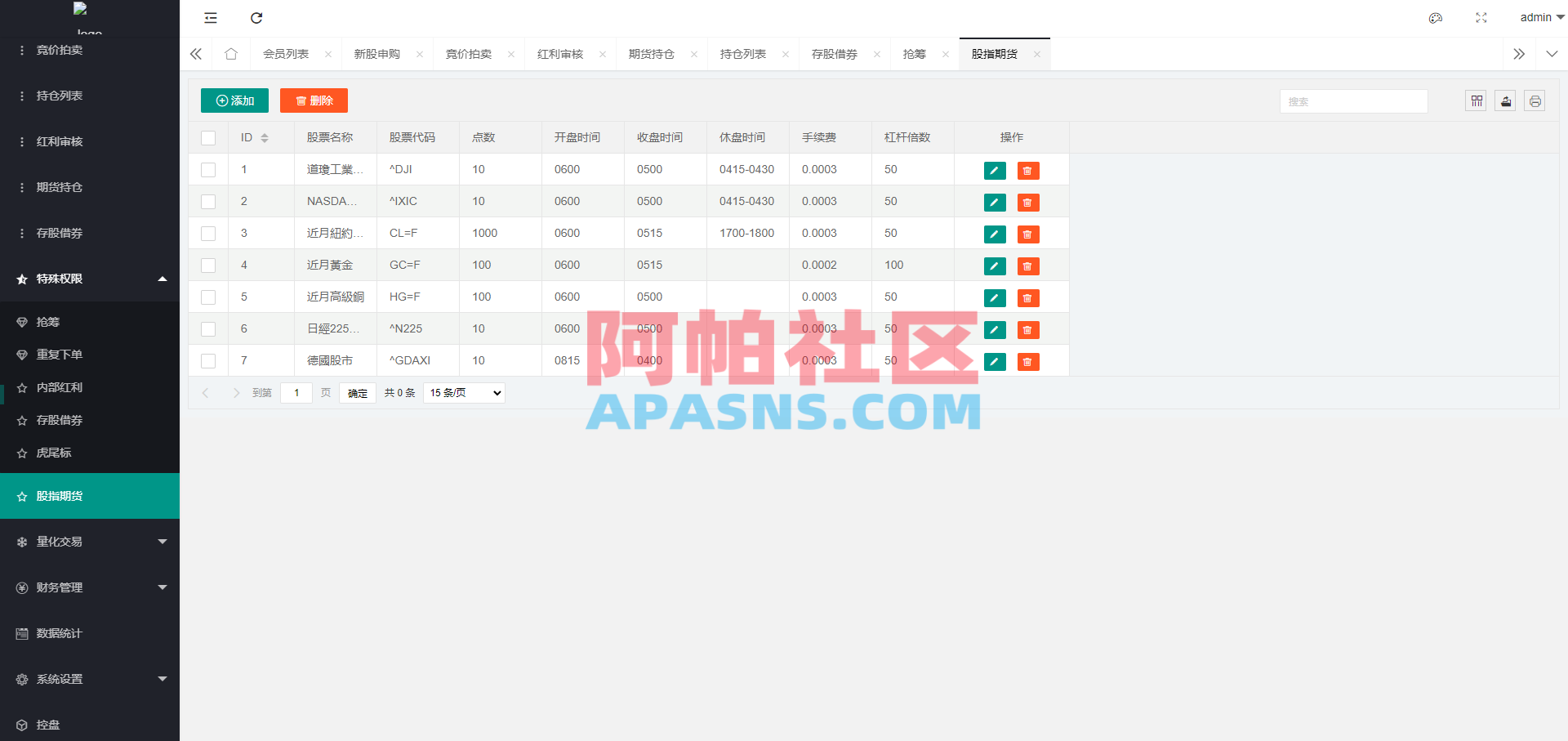
Task: Check the select-all checkbox in table header
Action: pos(207,137)
